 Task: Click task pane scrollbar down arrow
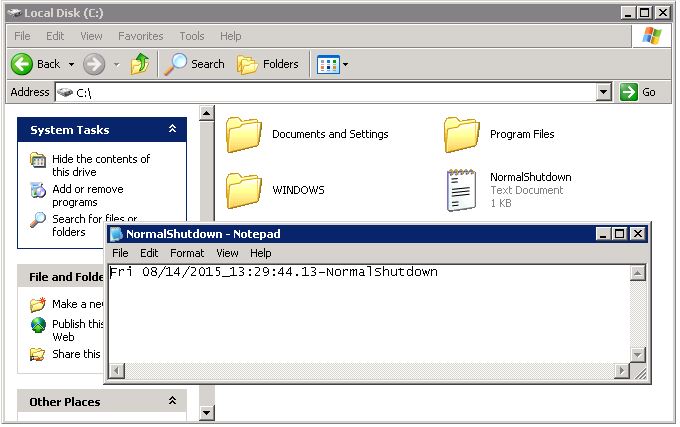(x=206, y=413)
